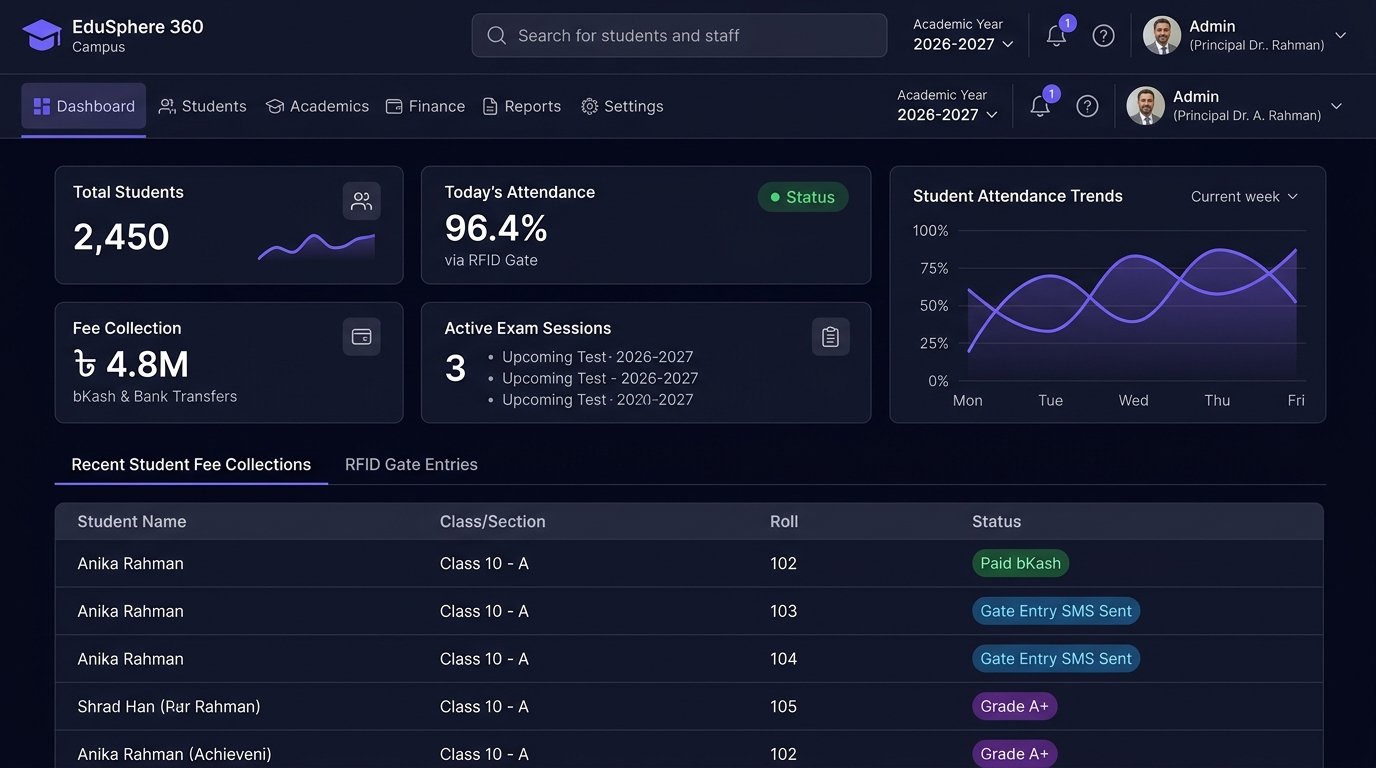The image size is (1376, 768).
Task: Click 'Gate Entry SMS Sent' badge for roll 104
Action: 1056,659
